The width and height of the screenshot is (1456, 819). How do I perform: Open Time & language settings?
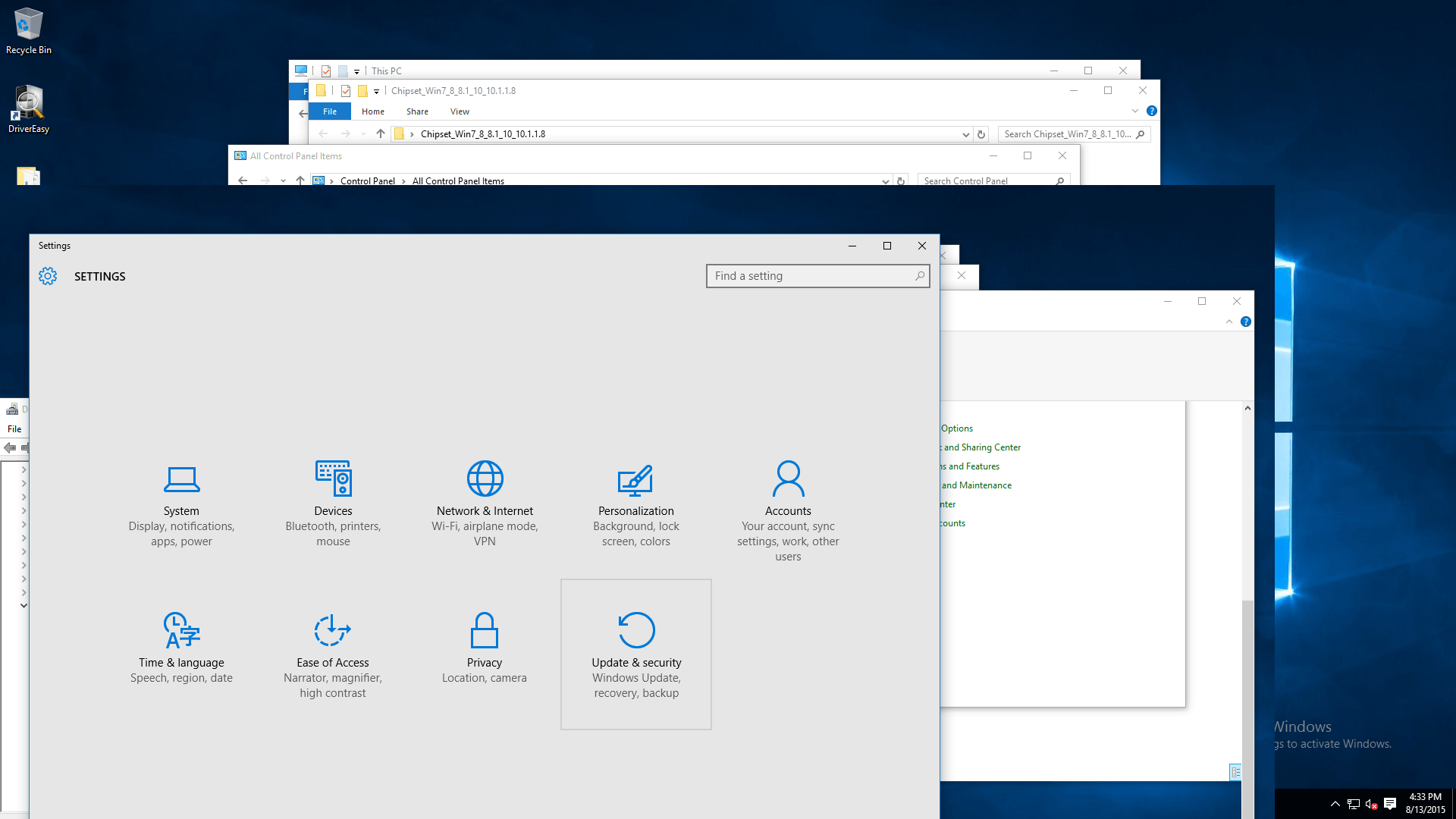tap(181, 654)
